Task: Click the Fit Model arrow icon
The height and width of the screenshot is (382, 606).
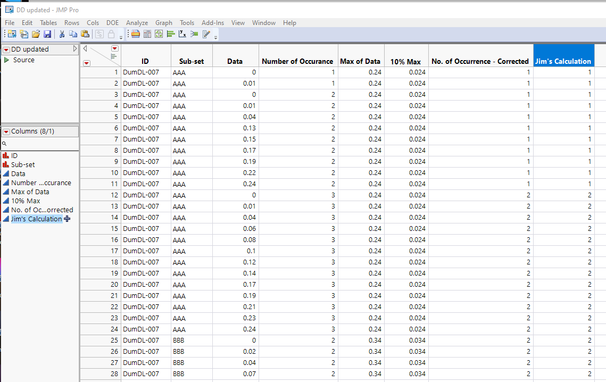Action: click(x=194, y=34)
